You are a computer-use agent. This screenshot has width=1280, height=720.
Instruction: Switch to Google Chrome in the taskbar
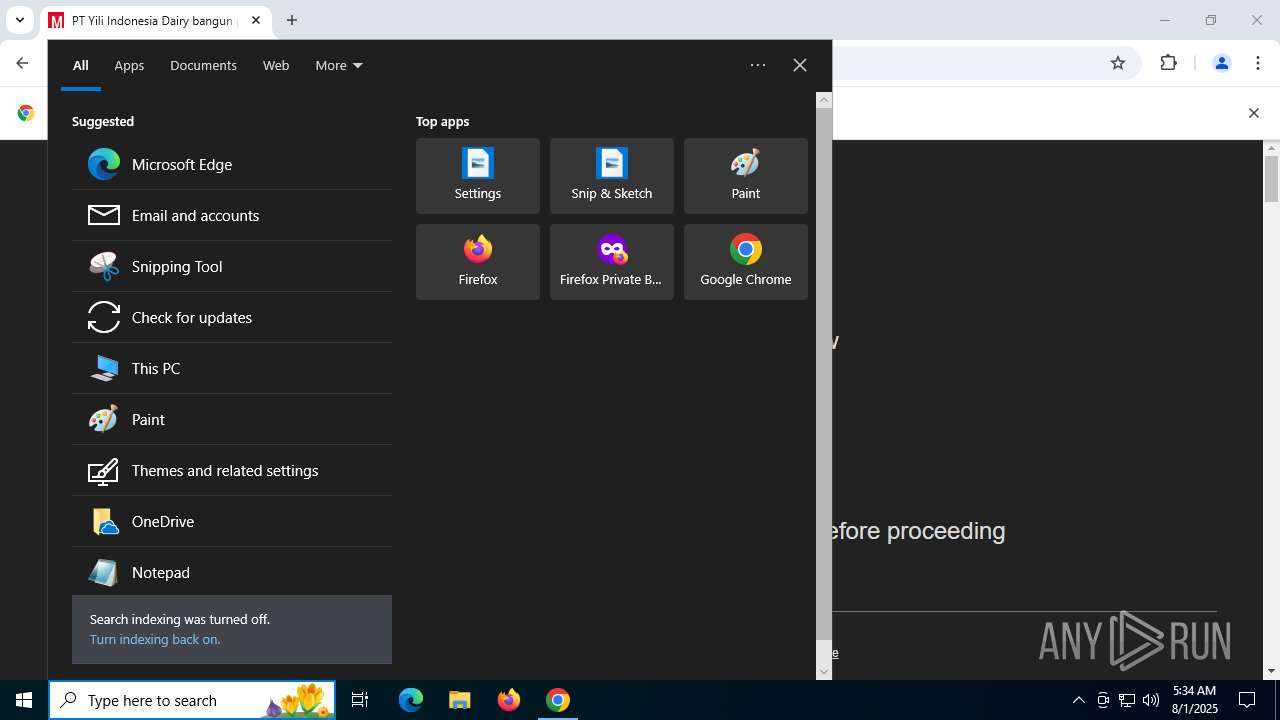tap(558, 700)
